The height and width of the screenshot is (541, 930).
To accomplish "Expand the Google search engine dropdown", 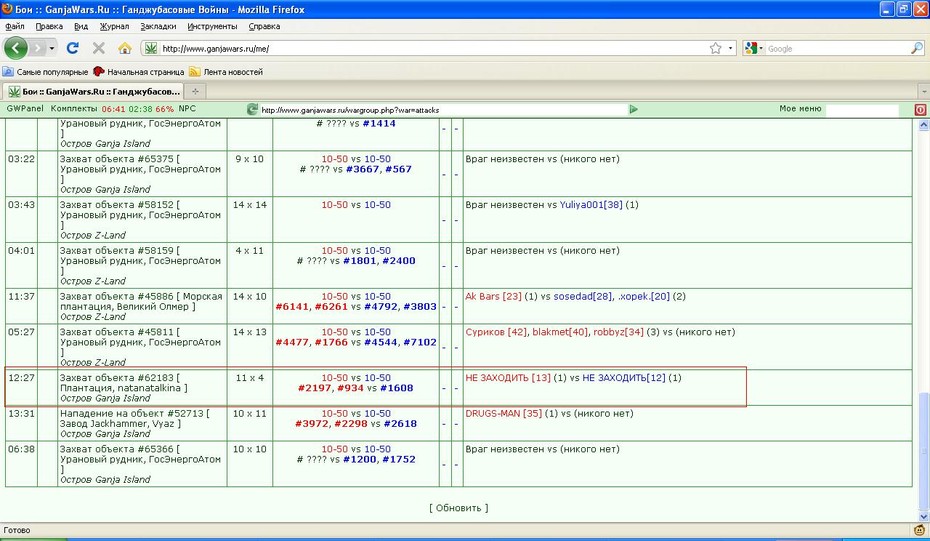I will [x=753, y=49].
